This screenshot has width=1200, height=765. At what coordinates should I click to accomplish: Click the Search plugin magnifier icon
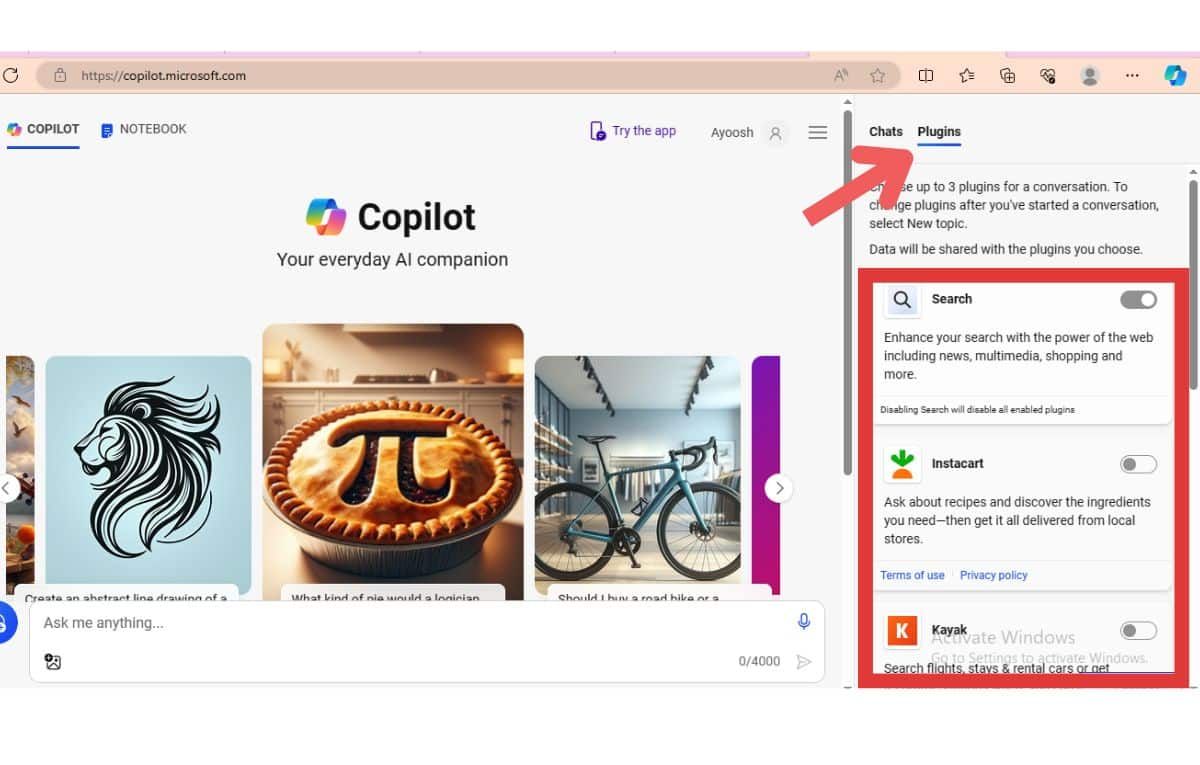901,299
